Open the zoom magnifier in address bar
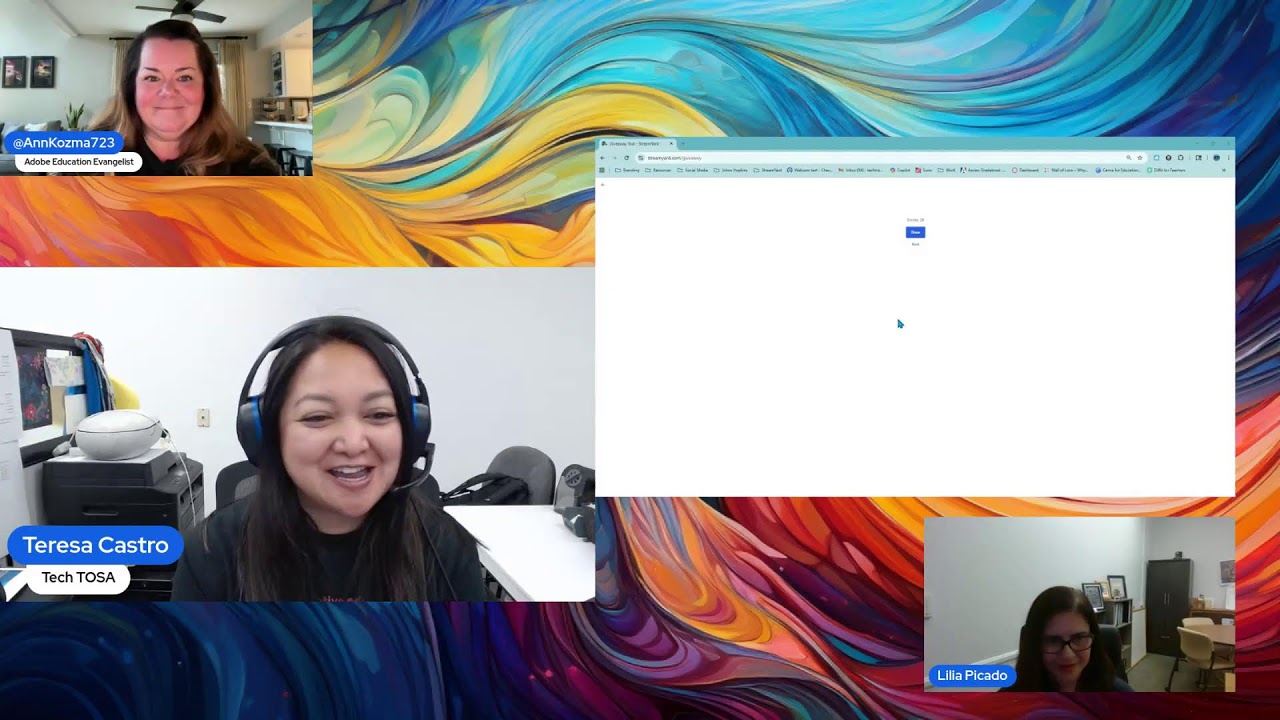 point(1129,158)
